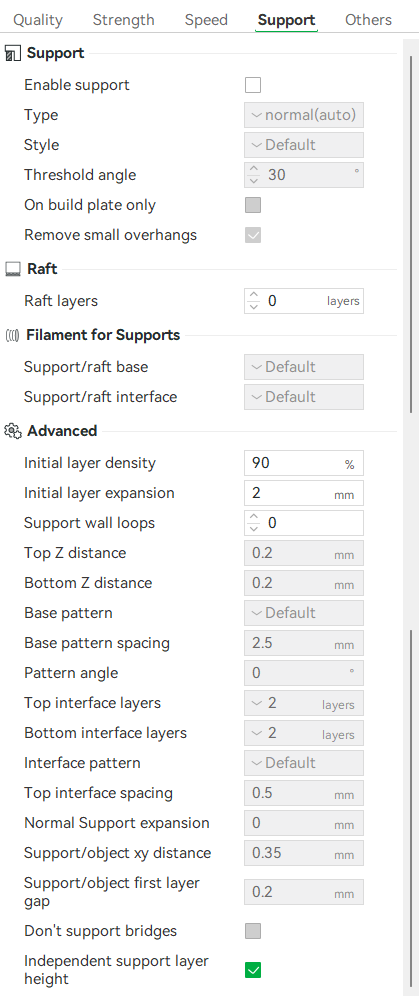Click the Support section icon
The height and width of the screenshot is (996, 419).
pyautogui.click(x=13, y=53)
